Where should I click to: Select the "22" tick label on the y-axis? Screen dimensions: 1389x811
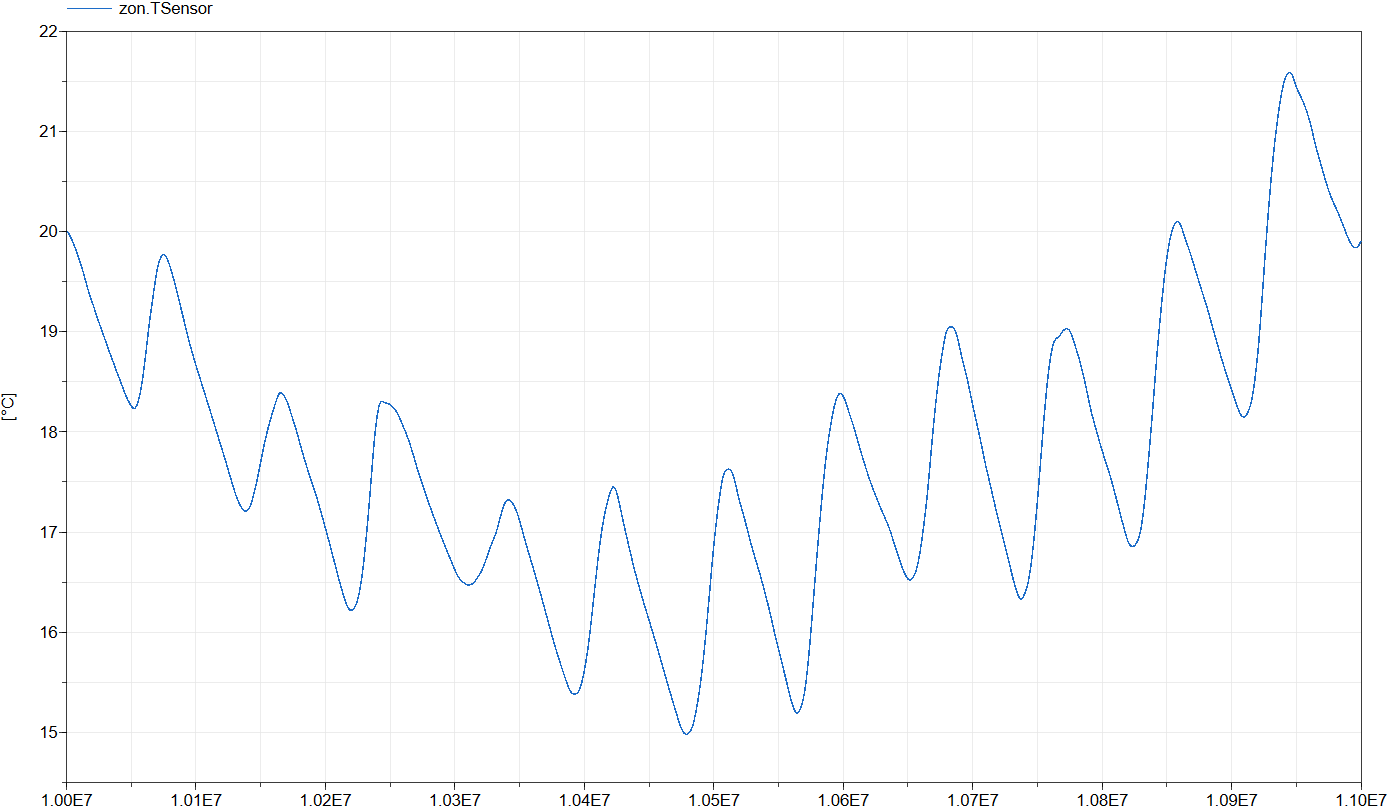pyautogui.click(x=48, y=30)
